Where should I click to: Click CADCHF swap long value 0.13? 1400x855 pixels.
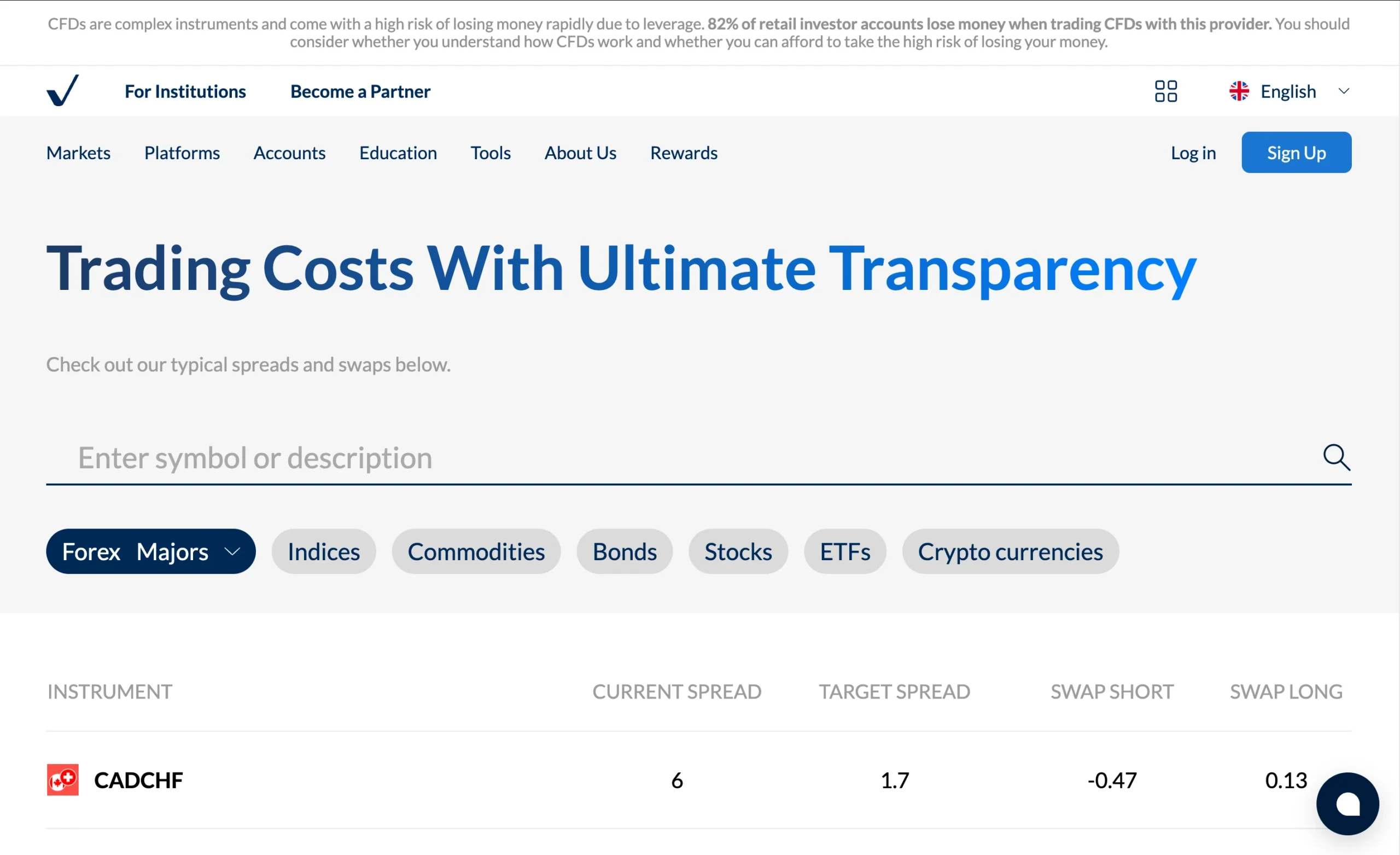click(1286, 780)
